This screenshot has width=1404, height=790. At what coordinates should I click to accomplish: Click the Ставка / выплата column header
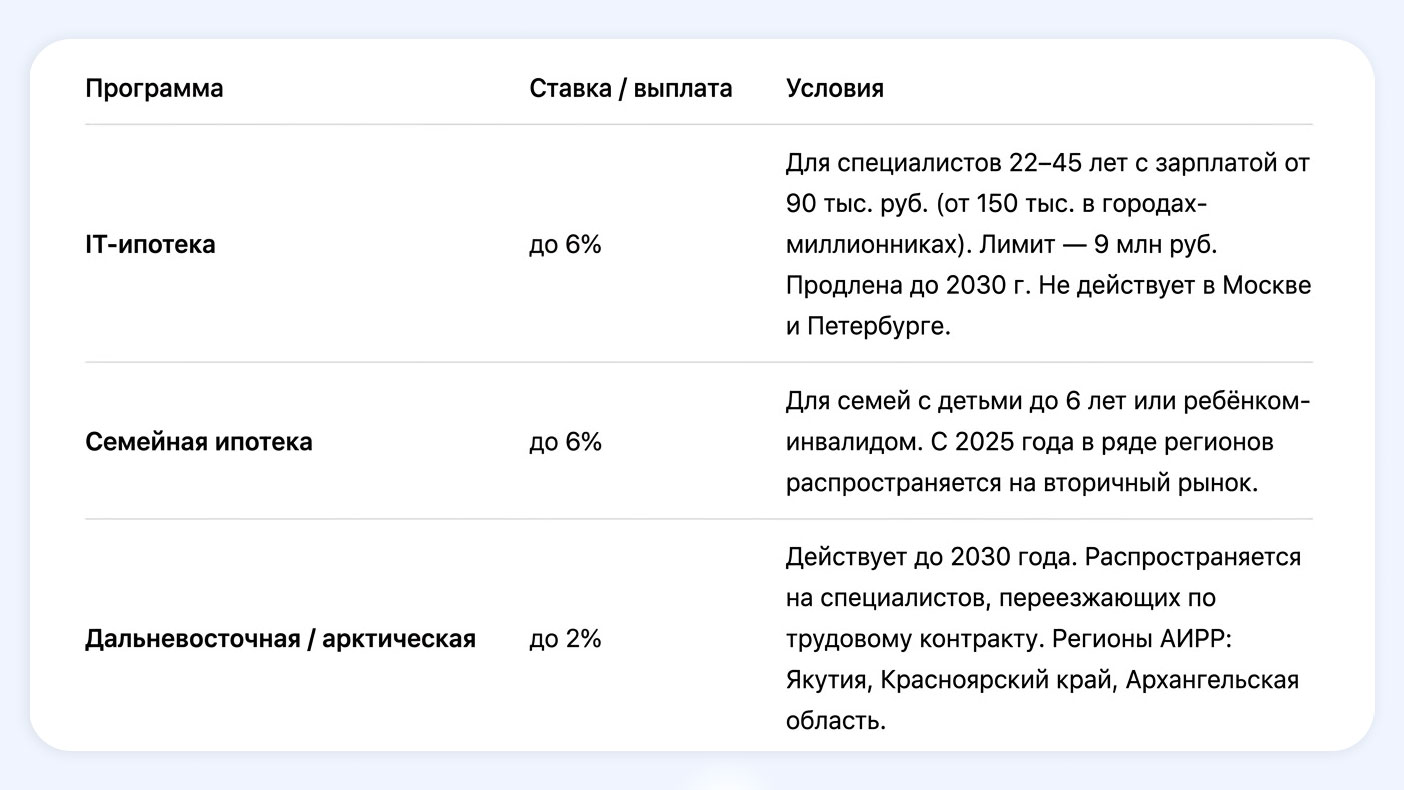pyautogui.click(x=630, y=88)
